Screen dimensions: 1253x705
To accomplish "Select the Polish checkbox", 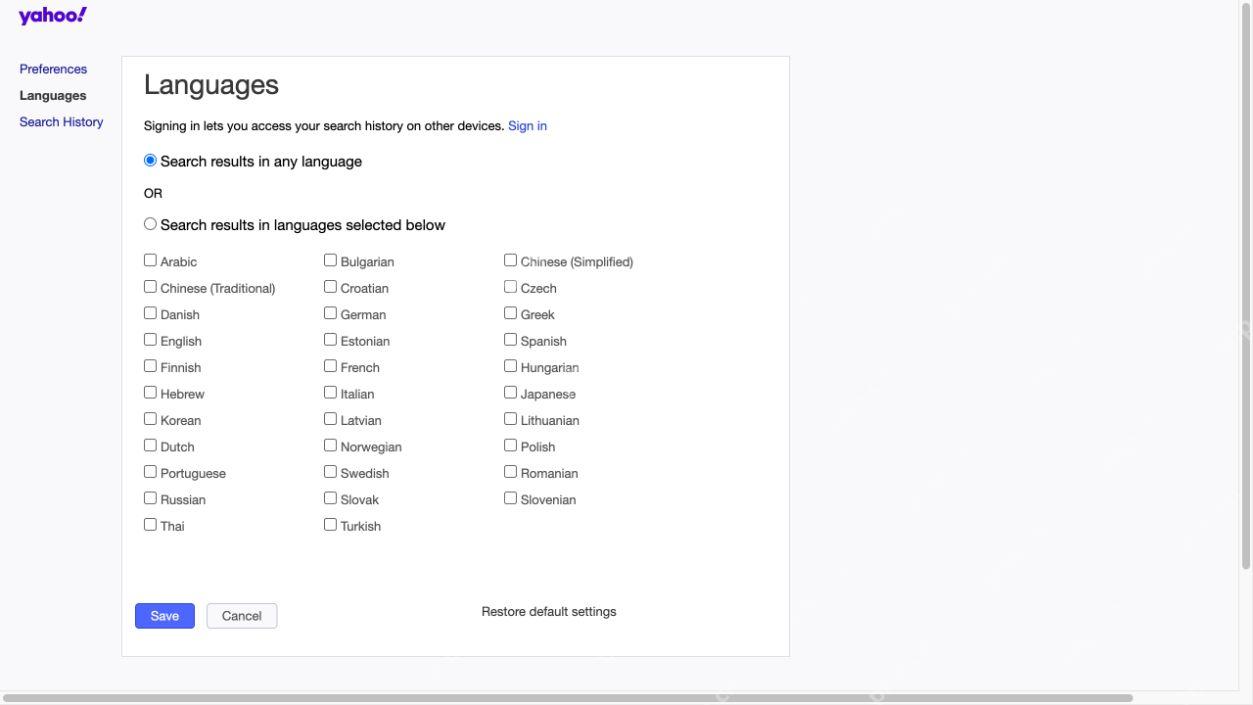I will (x=511, y=445).
